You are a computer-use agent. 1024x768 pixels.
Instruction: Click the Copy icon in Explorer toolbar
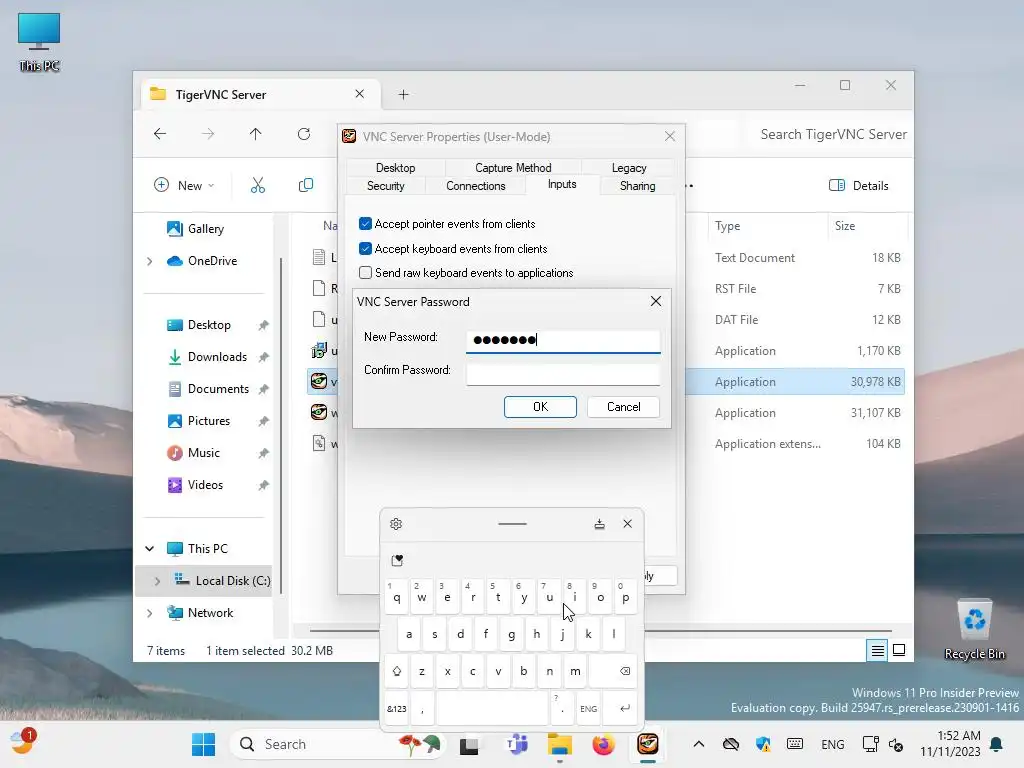(x=306, y=185)
